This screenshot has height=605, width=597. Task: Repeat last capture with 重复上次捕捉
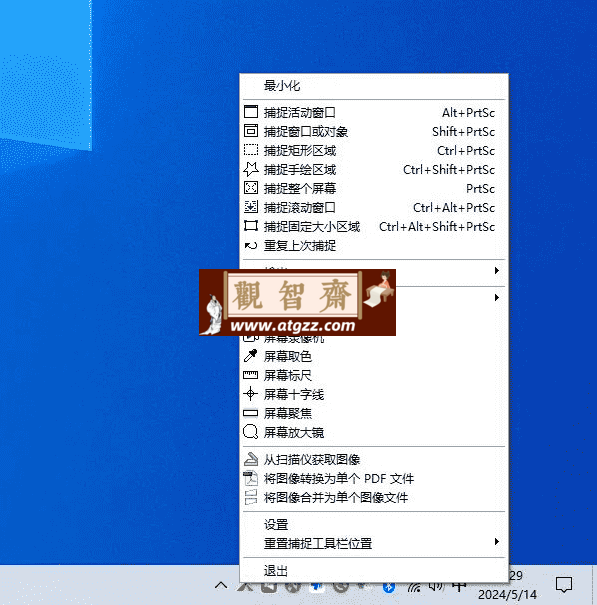click(374, 245)
